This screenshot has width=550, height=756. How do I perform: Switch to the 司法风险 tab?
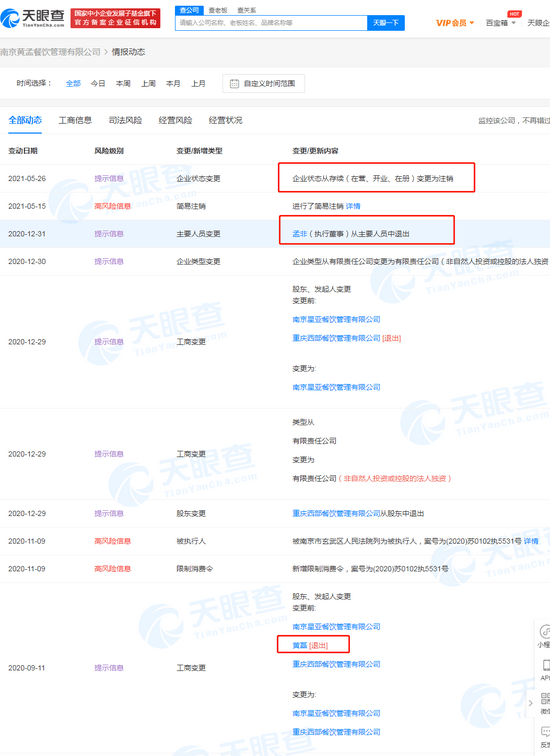click(125, 120)
